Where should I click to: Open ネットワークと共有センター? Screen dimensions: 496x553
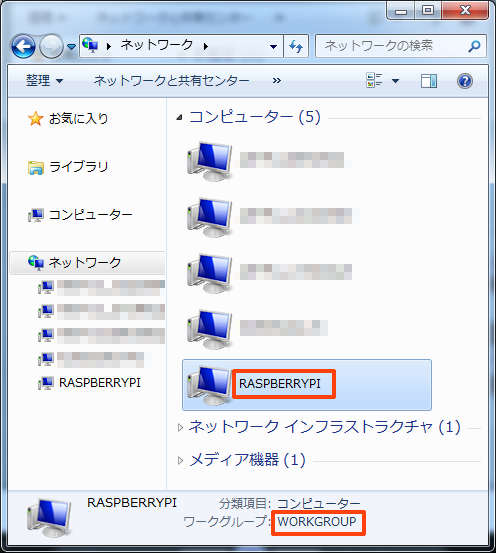click(172, 81)
